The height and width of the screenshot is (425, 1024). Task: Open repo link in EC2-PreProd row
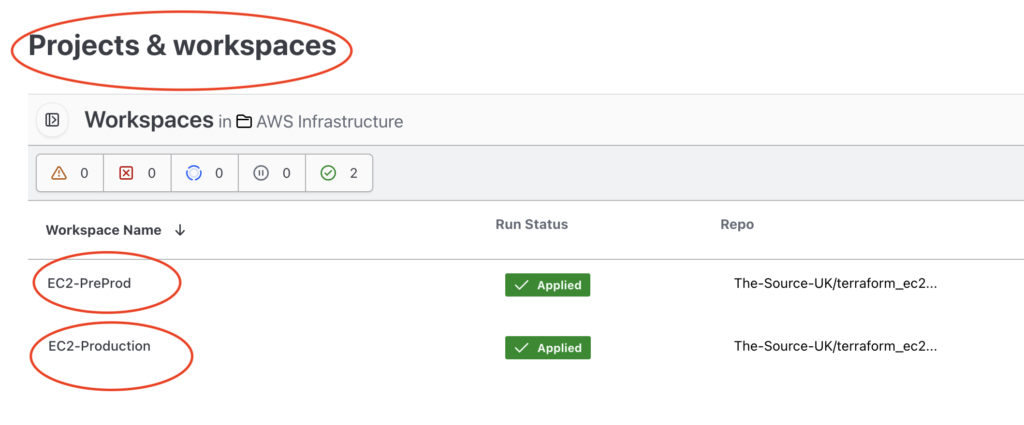coord(835,284)
